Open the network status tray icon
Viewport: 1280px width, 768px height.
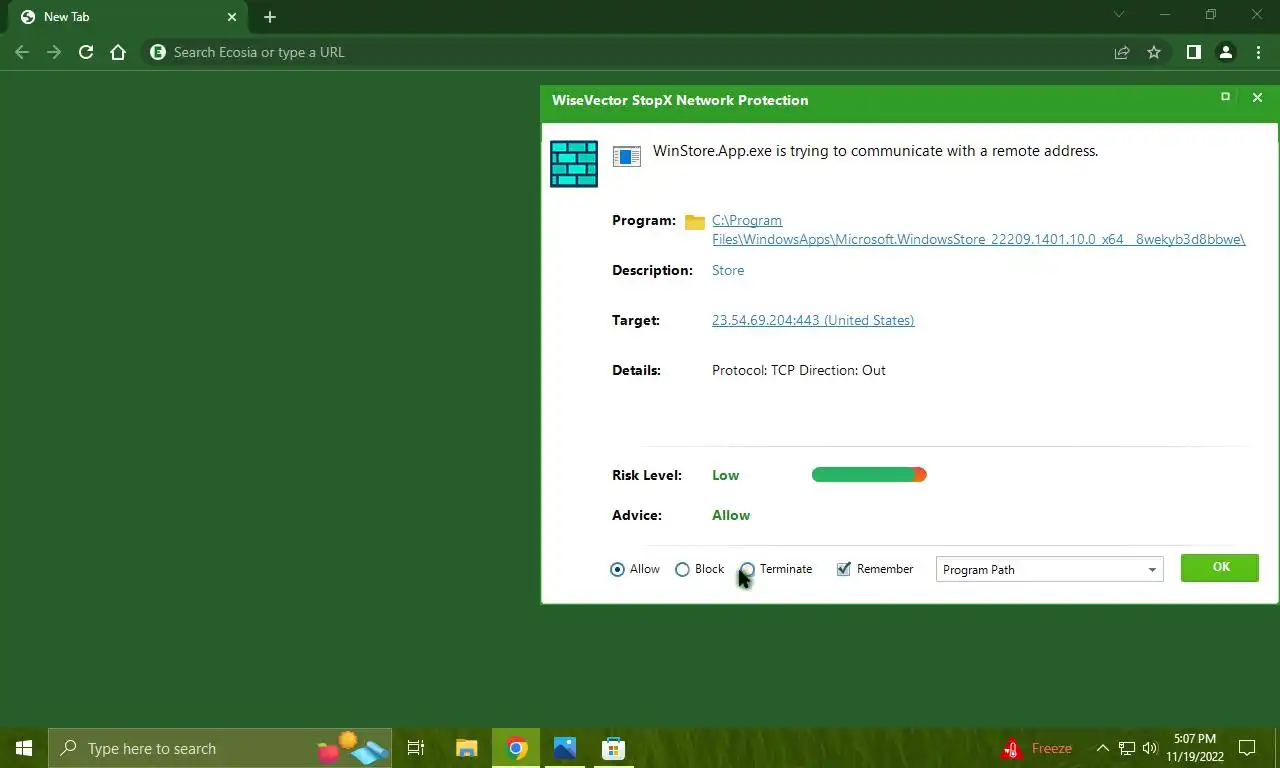[1126, 748]
